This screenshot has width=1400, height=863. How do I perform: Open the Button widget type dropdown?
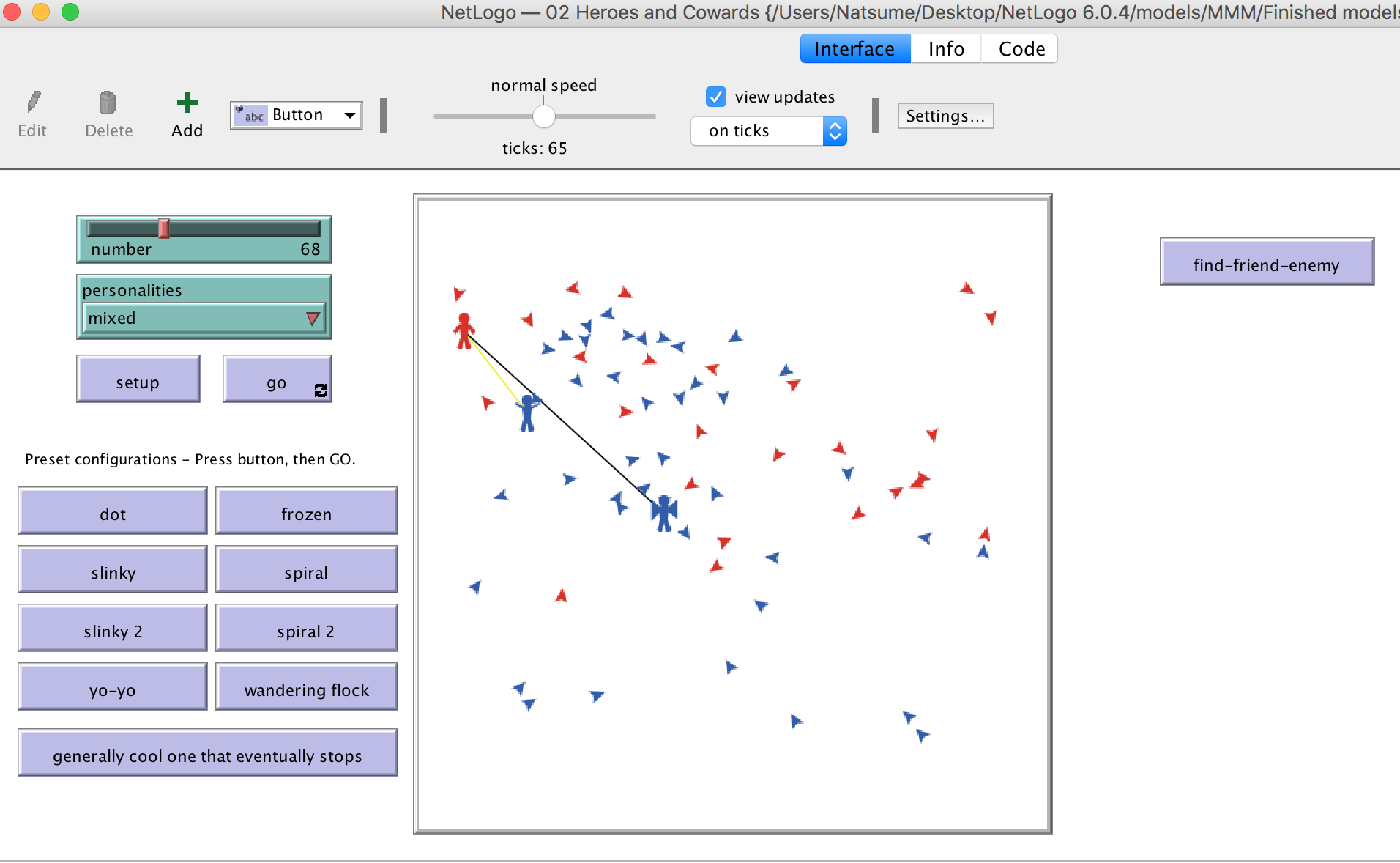[x=349, y=115]
